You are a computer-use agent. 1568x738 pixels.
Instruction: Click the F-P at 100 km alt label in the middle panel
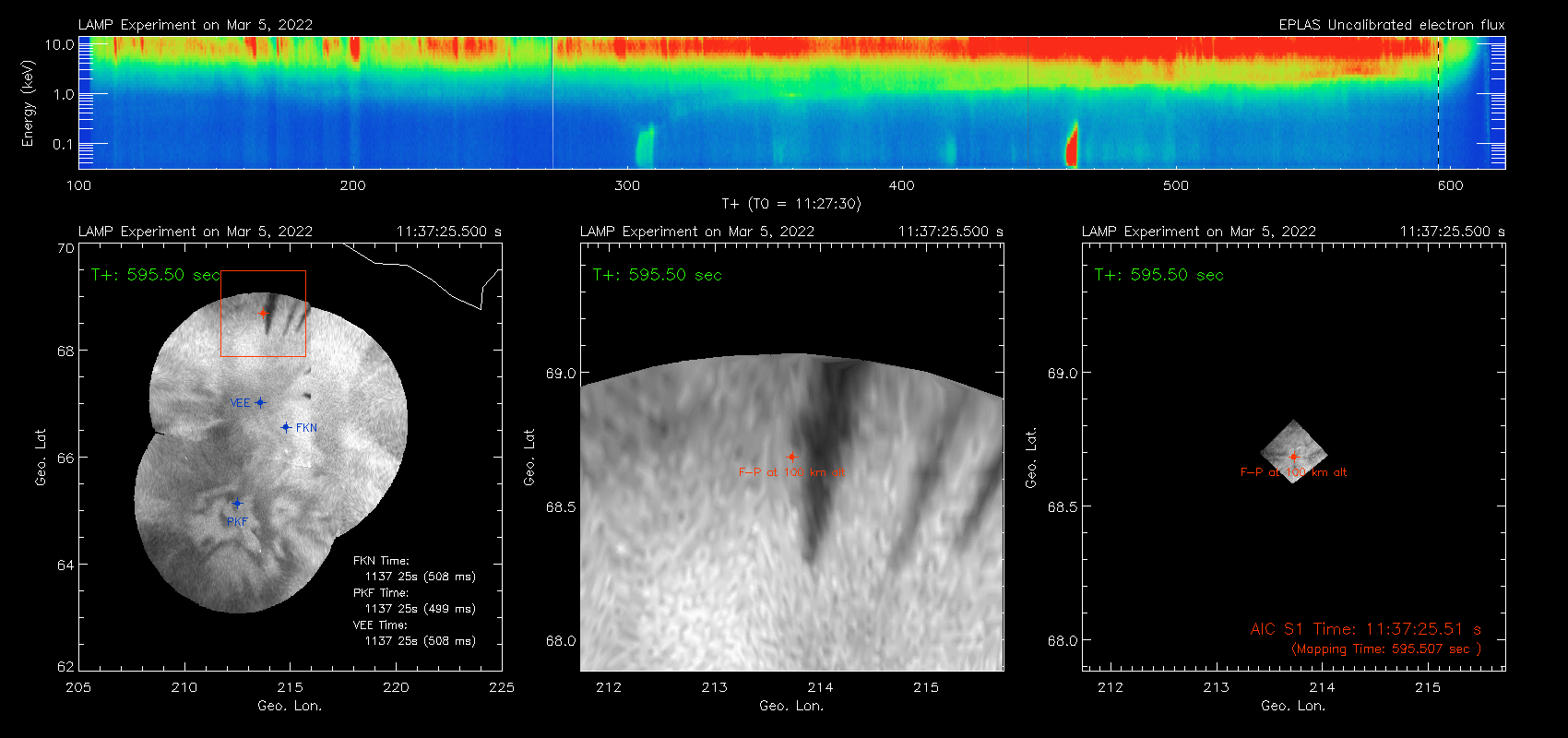pyautogui.click(x=791, y=472)
